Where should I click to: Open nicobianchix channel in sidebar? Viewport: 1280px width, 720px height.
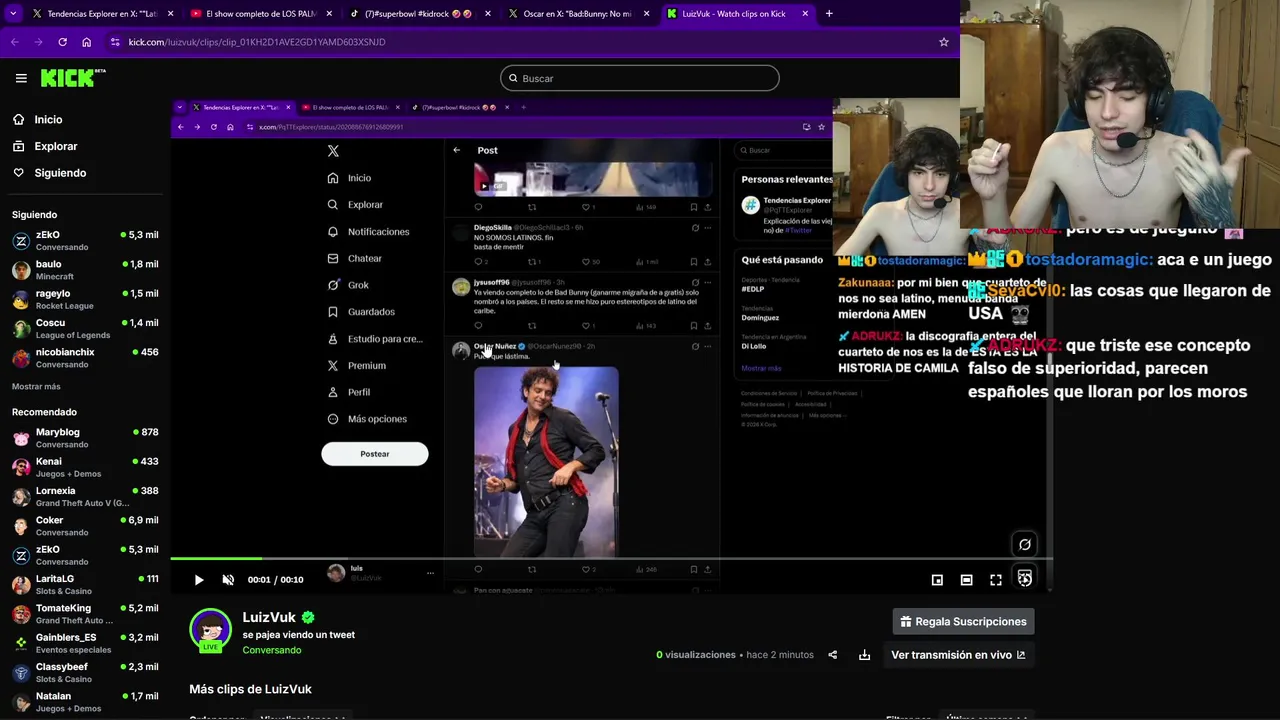[x=85, y=358]
